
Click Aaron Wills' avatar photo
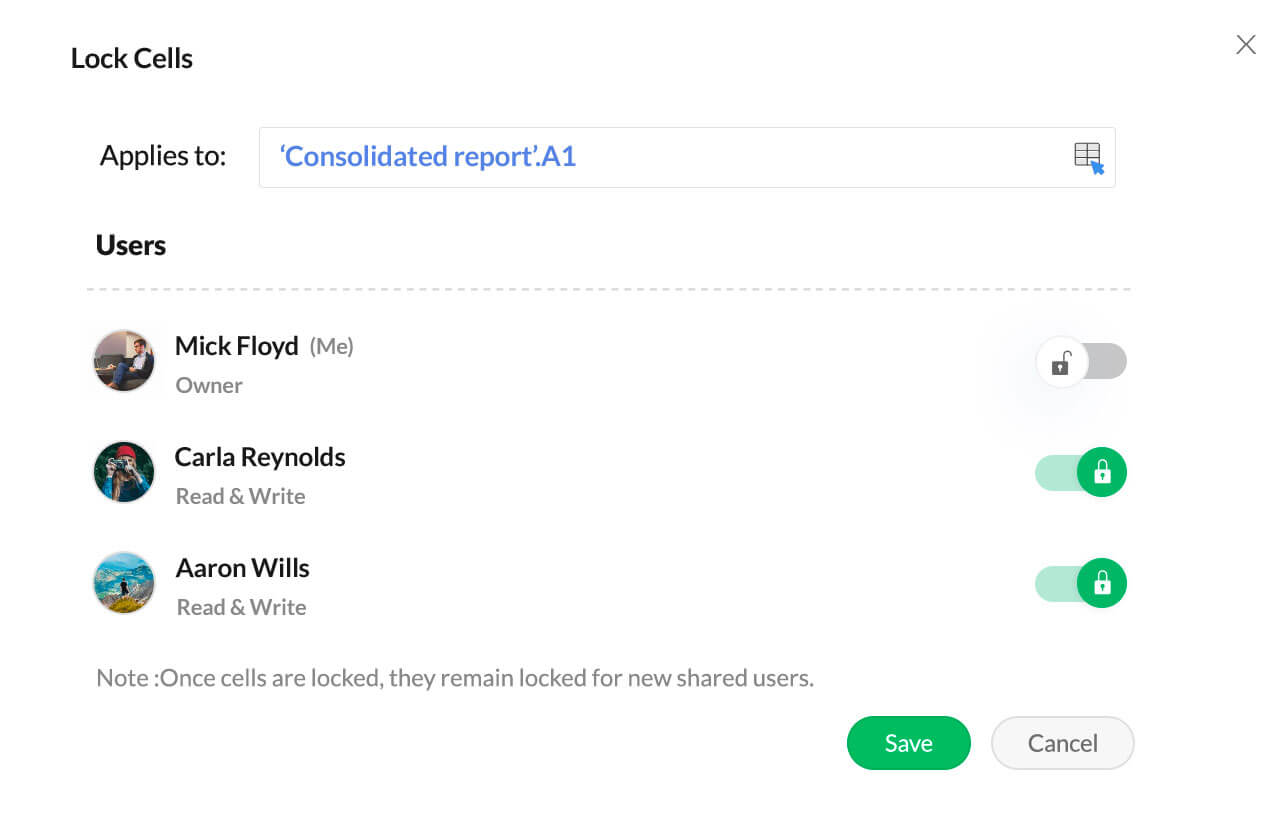point(124,583)
